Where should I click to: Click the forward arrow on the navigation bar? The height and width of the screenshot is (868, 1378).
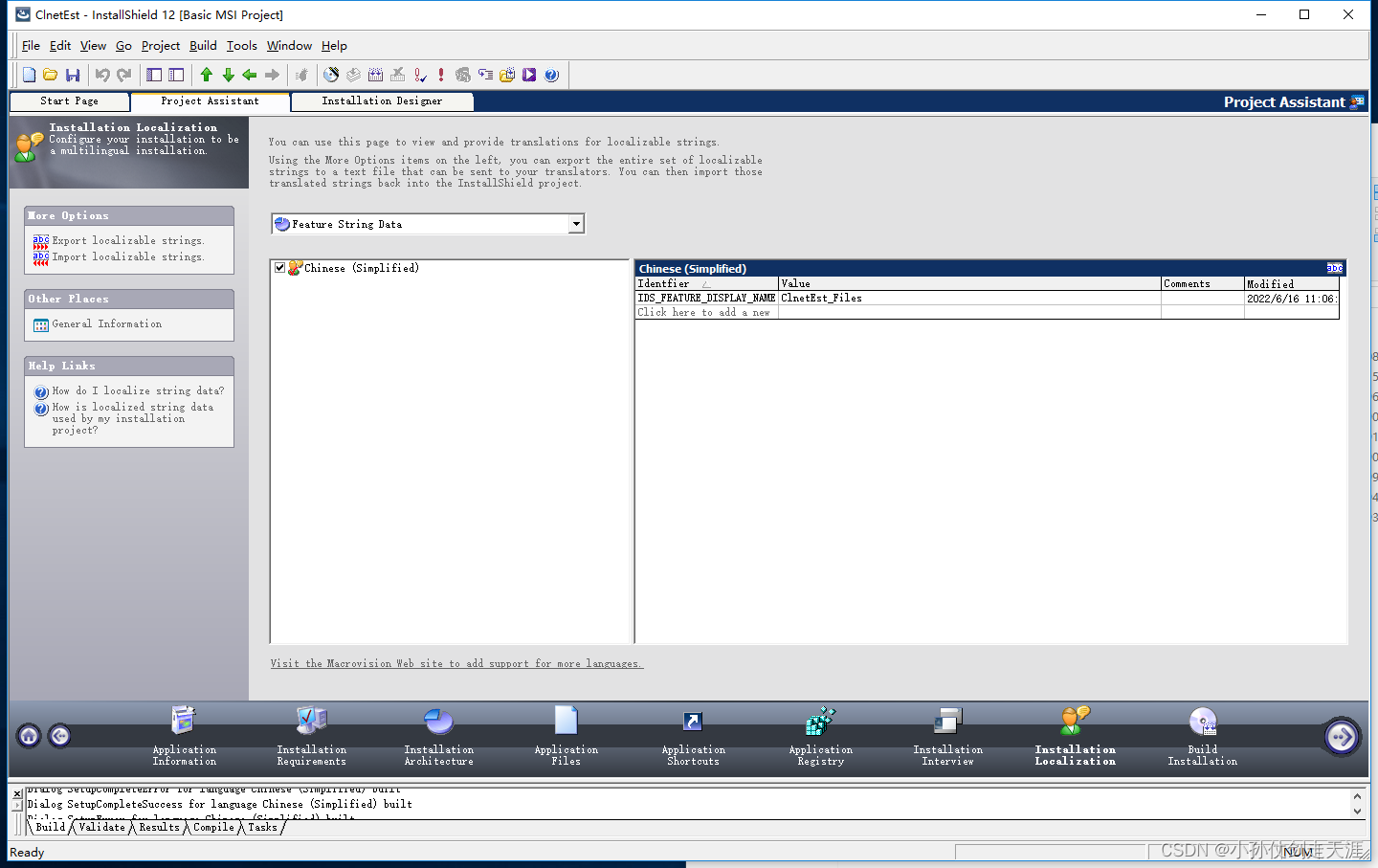click(1342, 736)
